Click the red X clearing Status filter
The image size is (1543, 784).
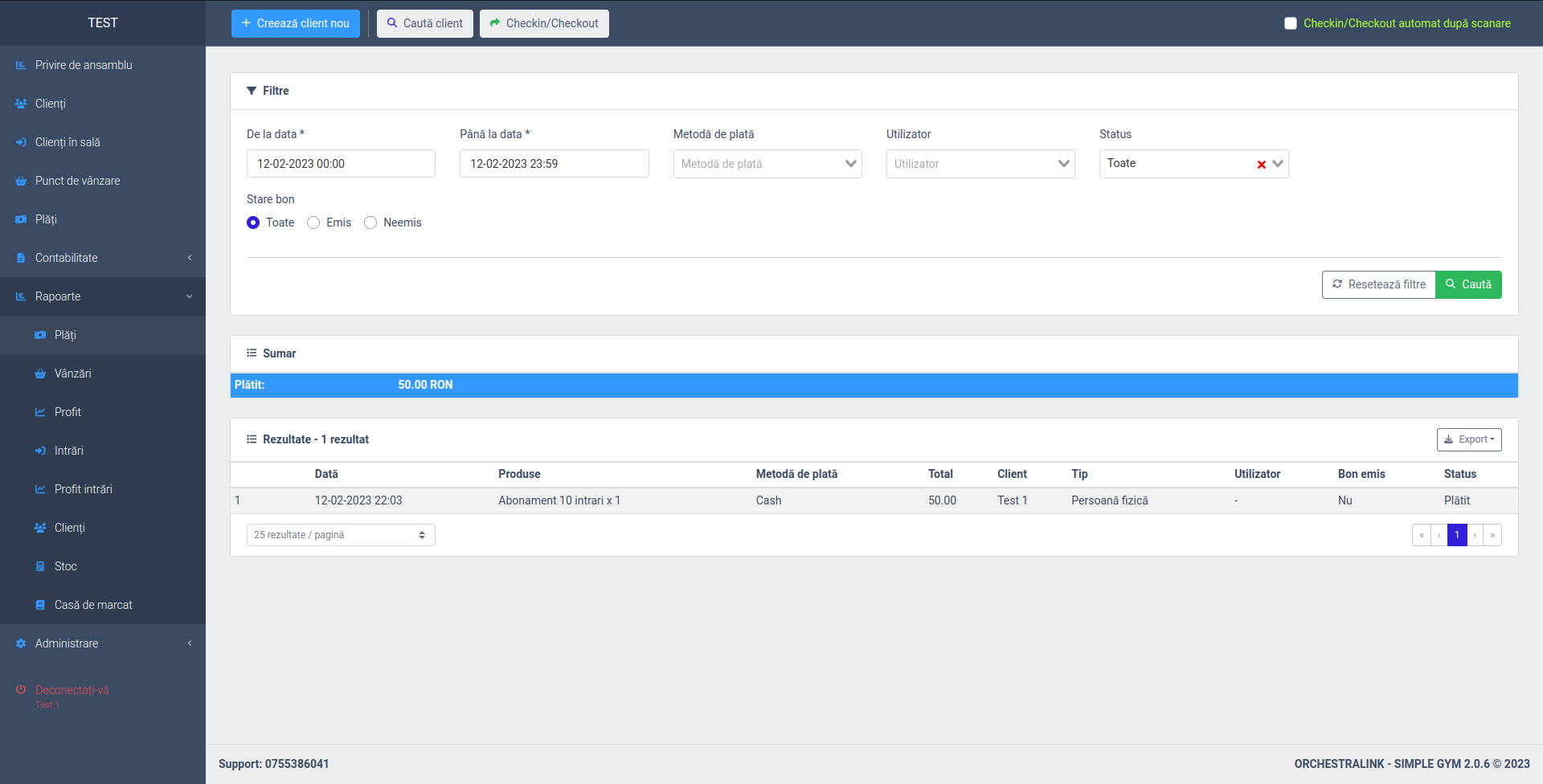point(1261,165)
